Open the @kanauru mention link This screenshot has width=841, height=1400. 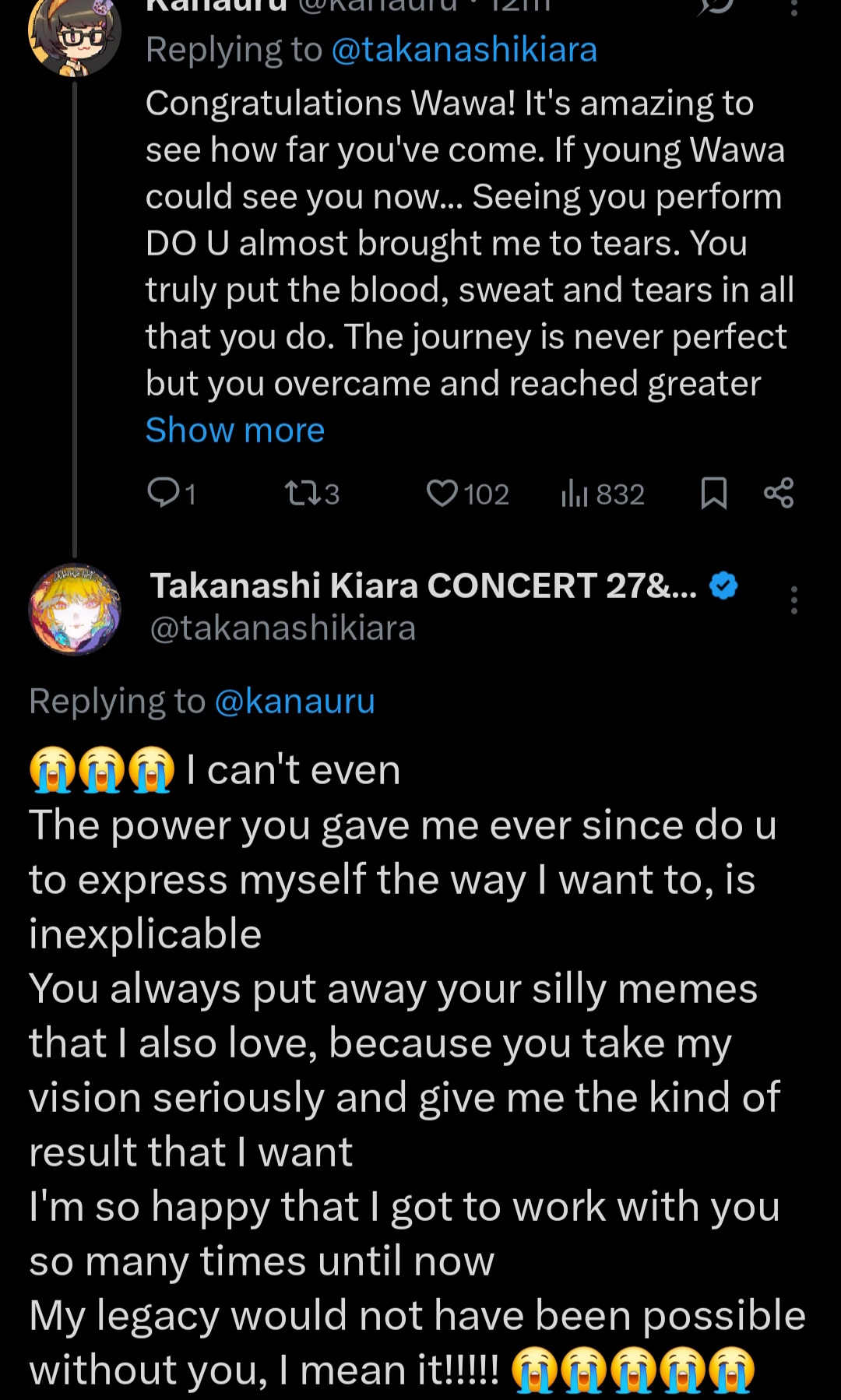(294, 701)
